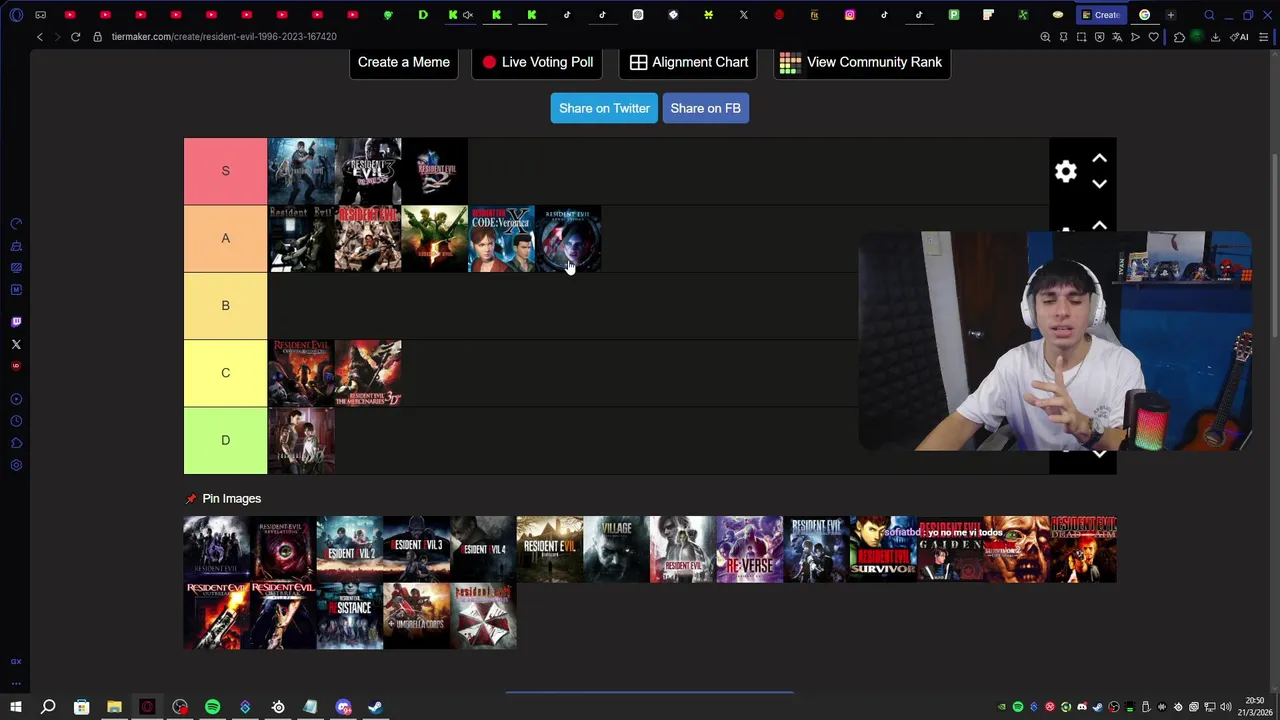The image size is (1280, 720).
Task: Switch to the Create browser tab
Action: click(x=1099, y=15)
